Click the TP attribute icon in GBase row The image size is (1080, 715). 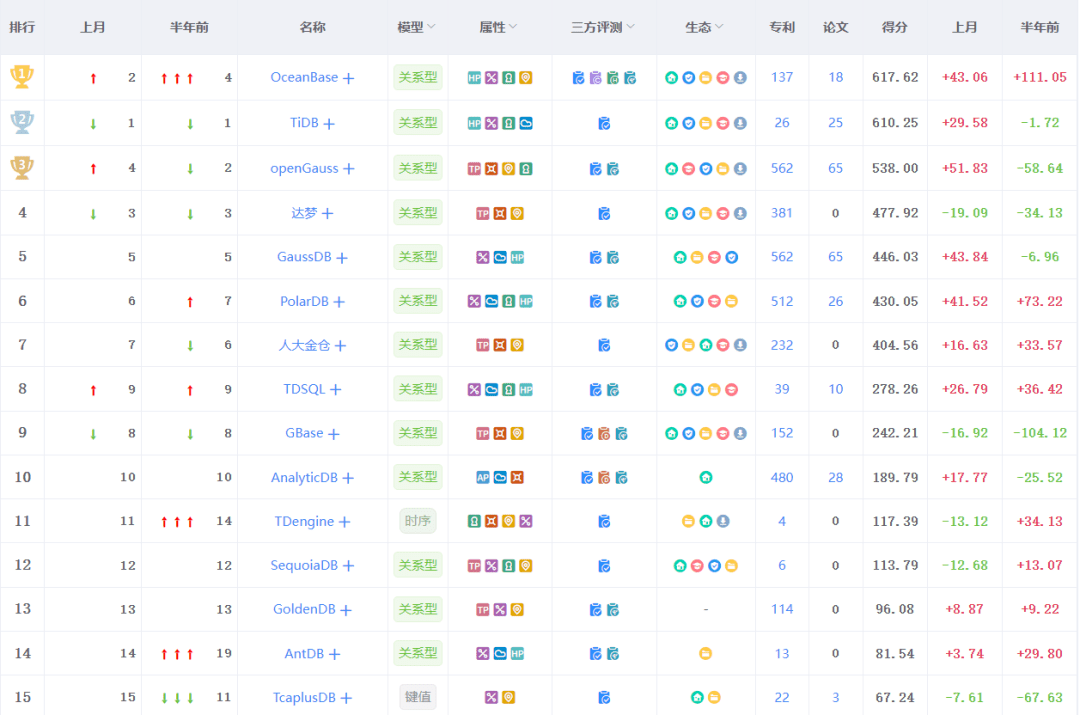(483, 433)
